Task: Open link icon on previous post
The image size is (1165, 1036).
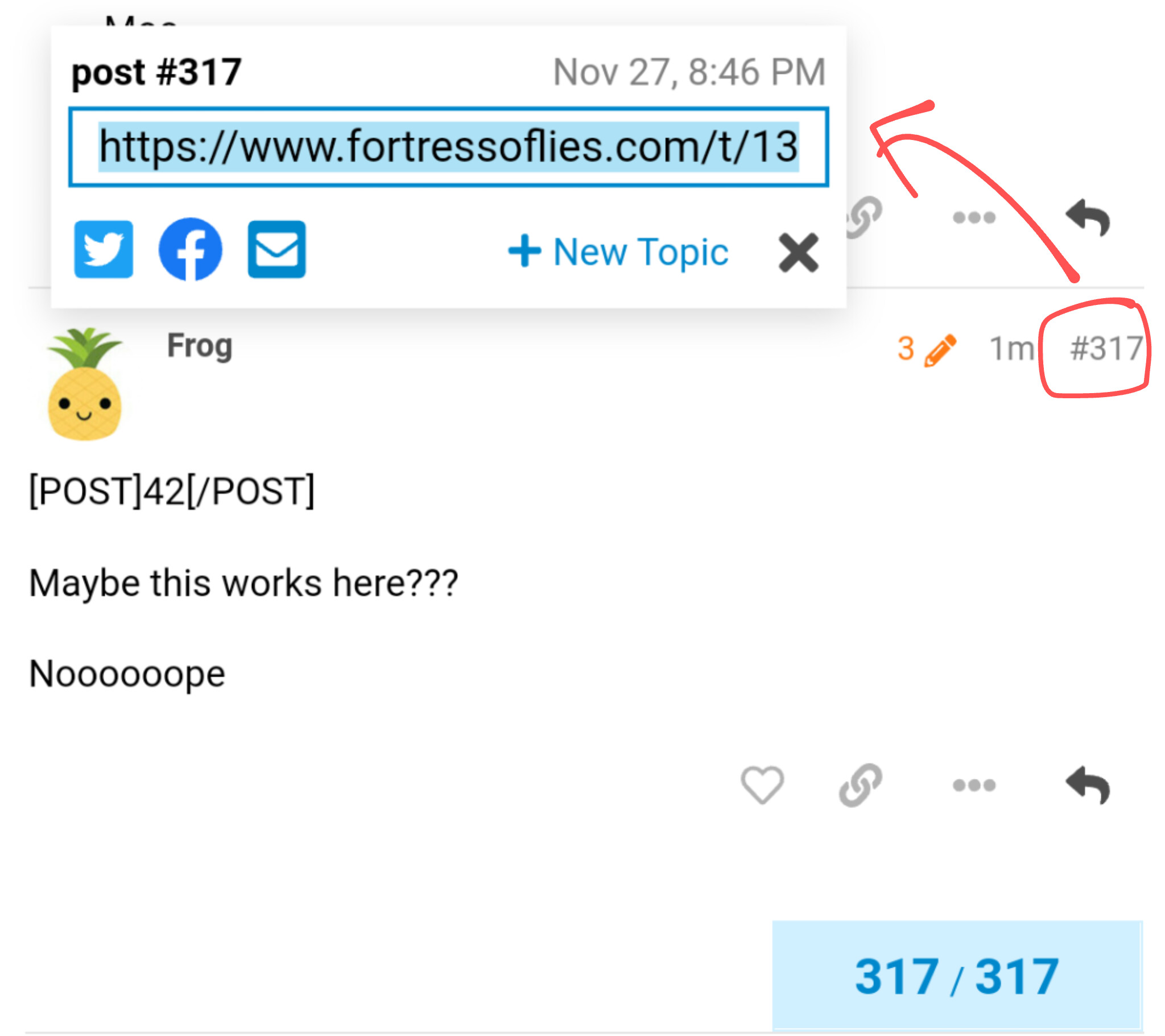Action: point(865,217)
